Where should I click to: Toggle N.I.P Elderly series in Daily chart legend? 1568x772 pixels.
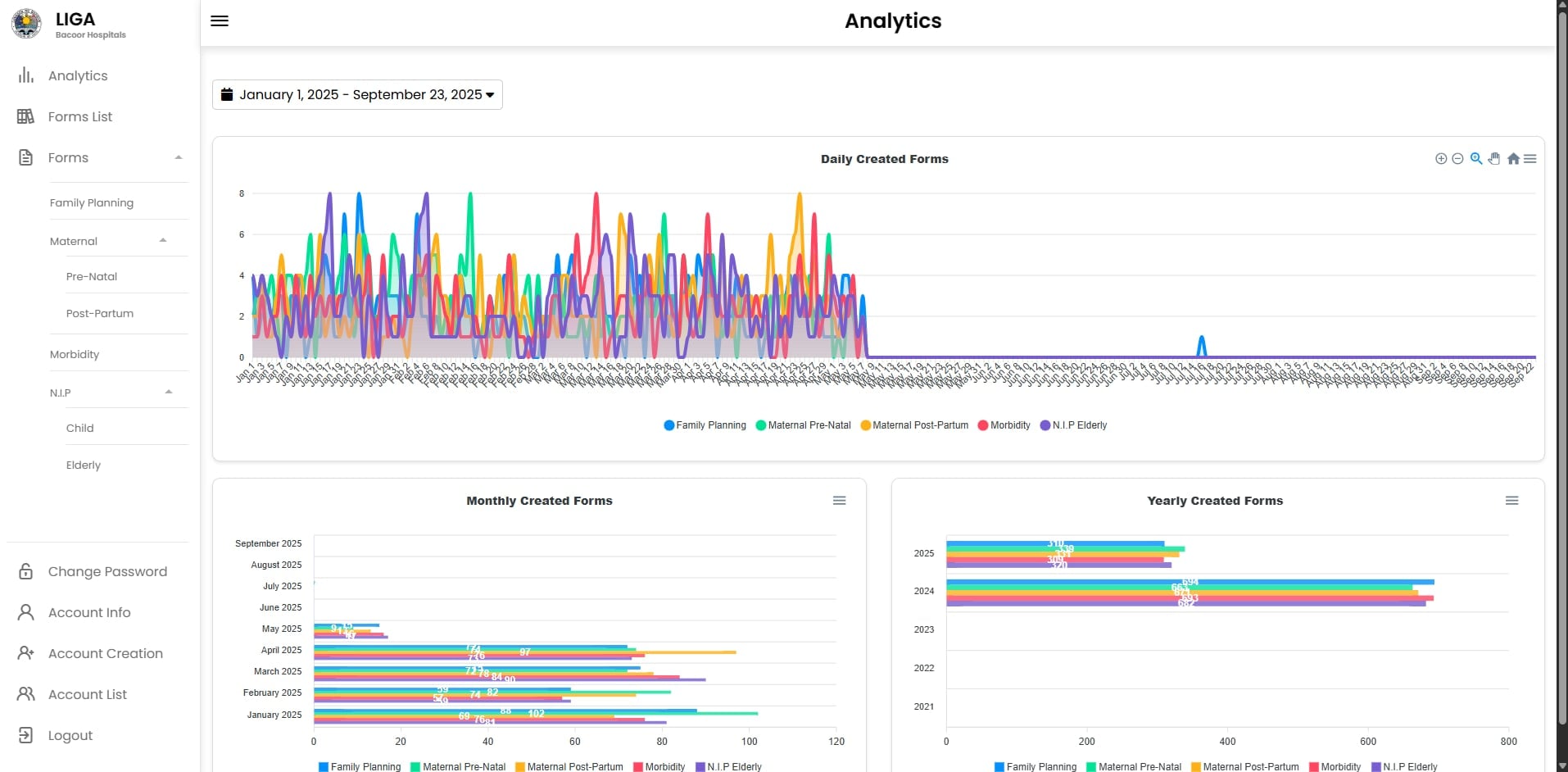(1073, 425)
